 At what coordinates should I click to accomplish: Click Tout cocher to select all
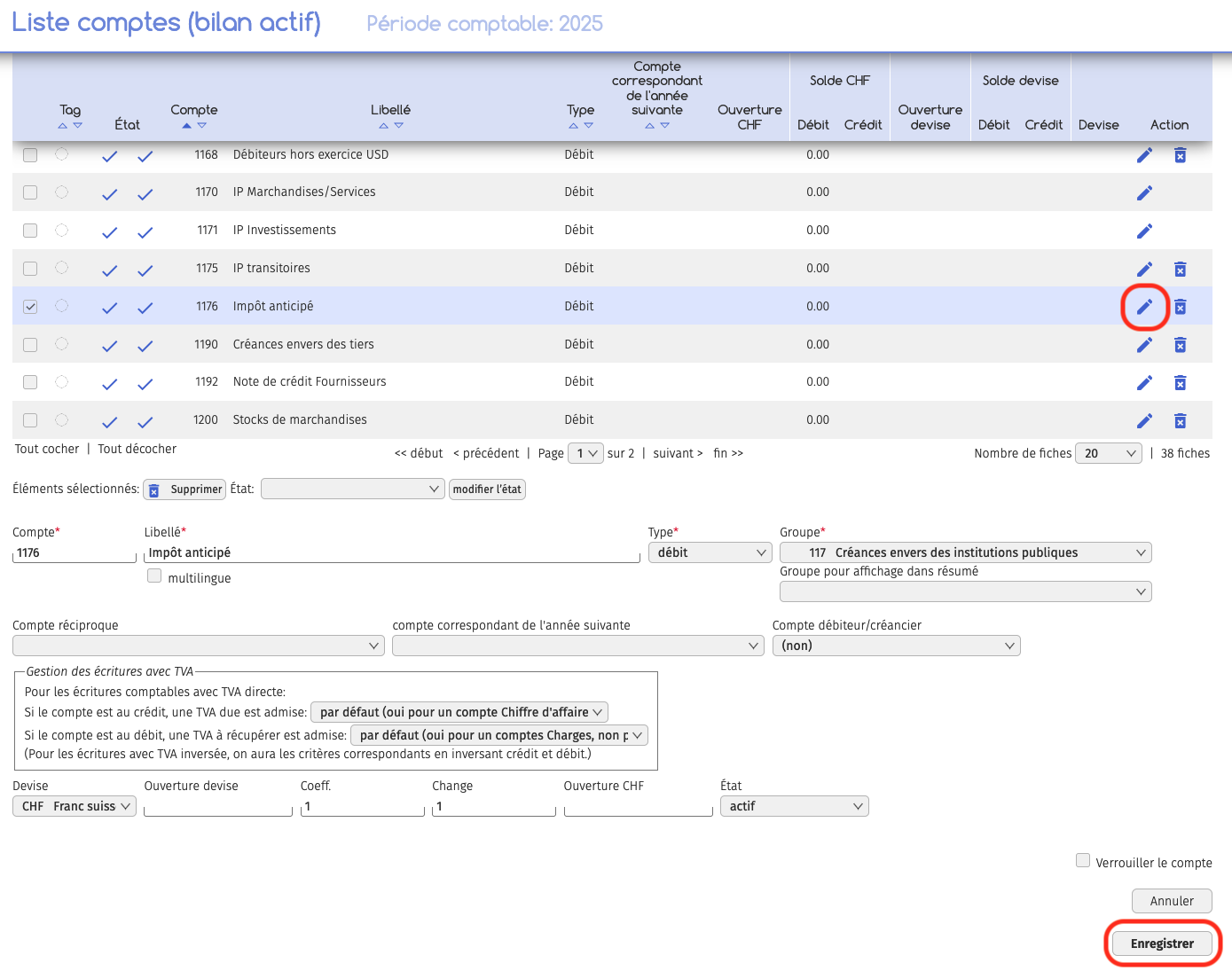(x=47, y=449)
